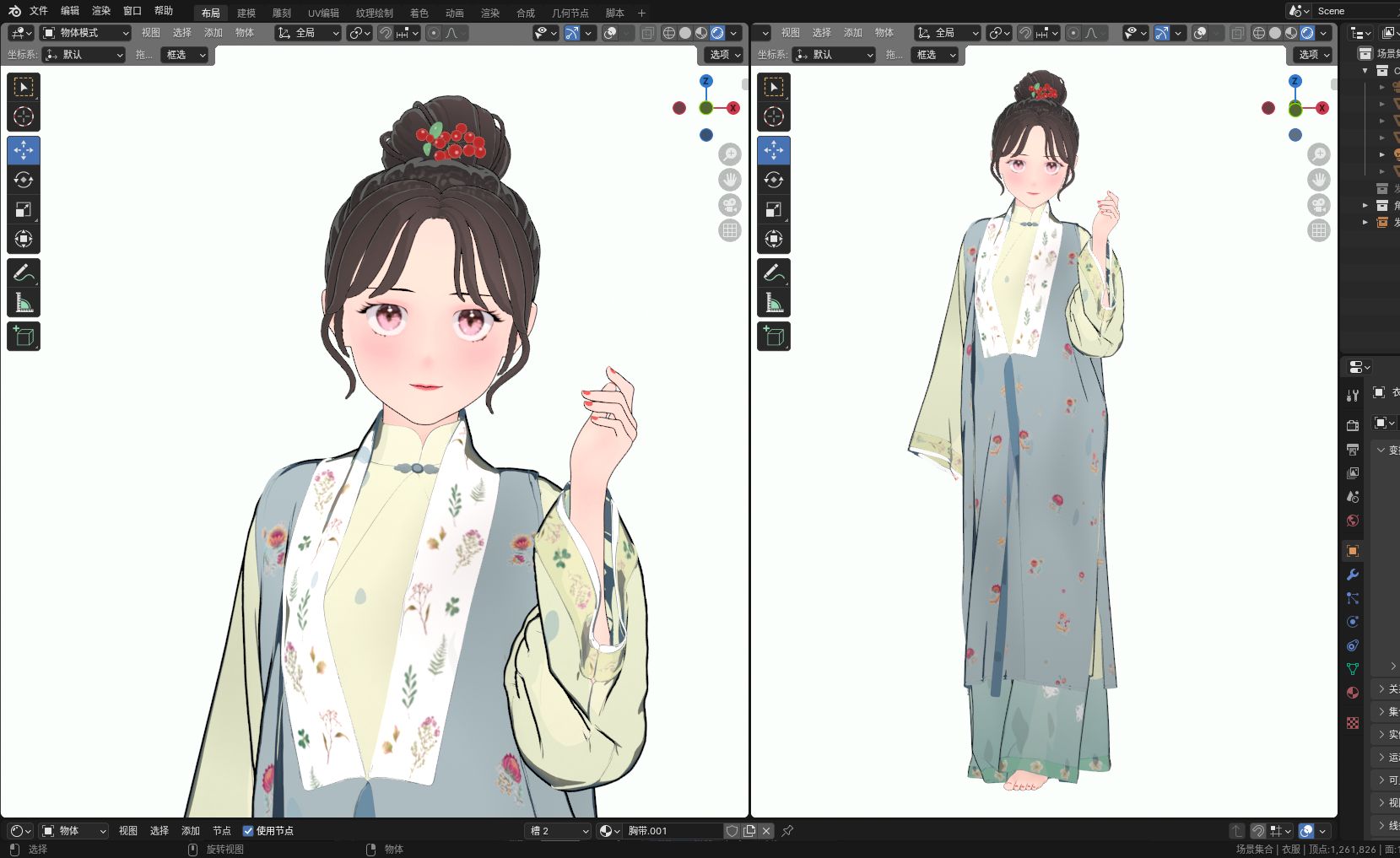Click the Blender logo menu

14,11
